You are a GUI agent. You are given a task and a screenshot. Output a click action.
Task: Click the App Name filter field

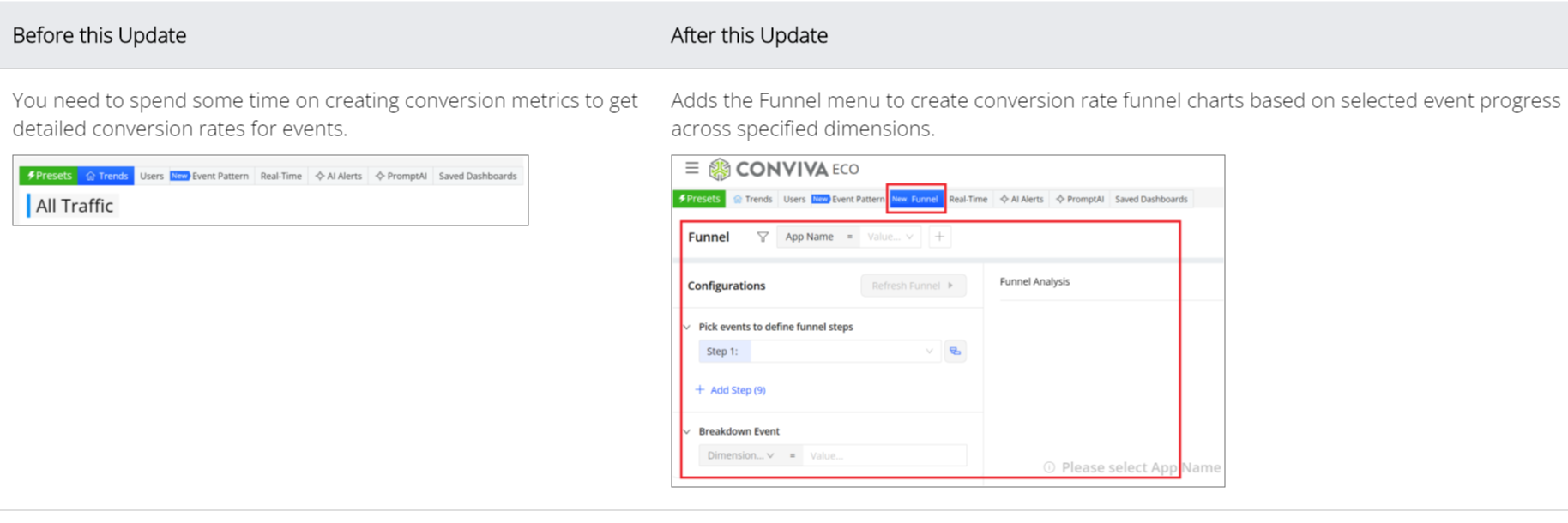point(809,237)
